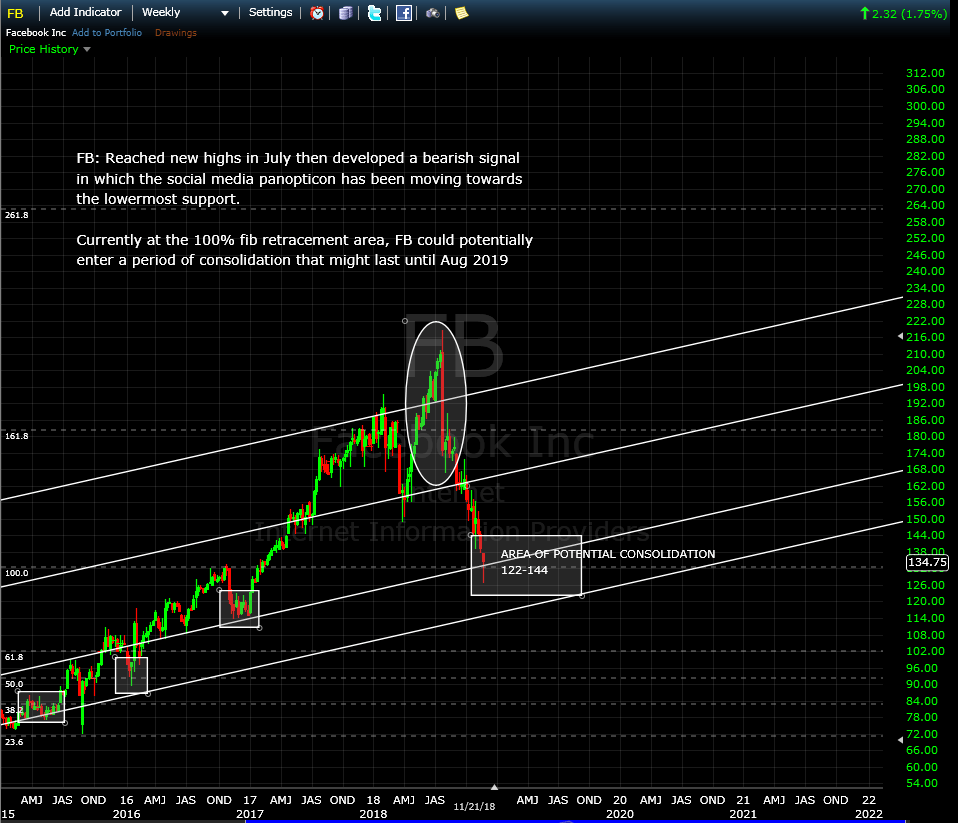Select the 'Currently at the 100% fib' note
Screen dimensions: 958x823
(304, 250)
